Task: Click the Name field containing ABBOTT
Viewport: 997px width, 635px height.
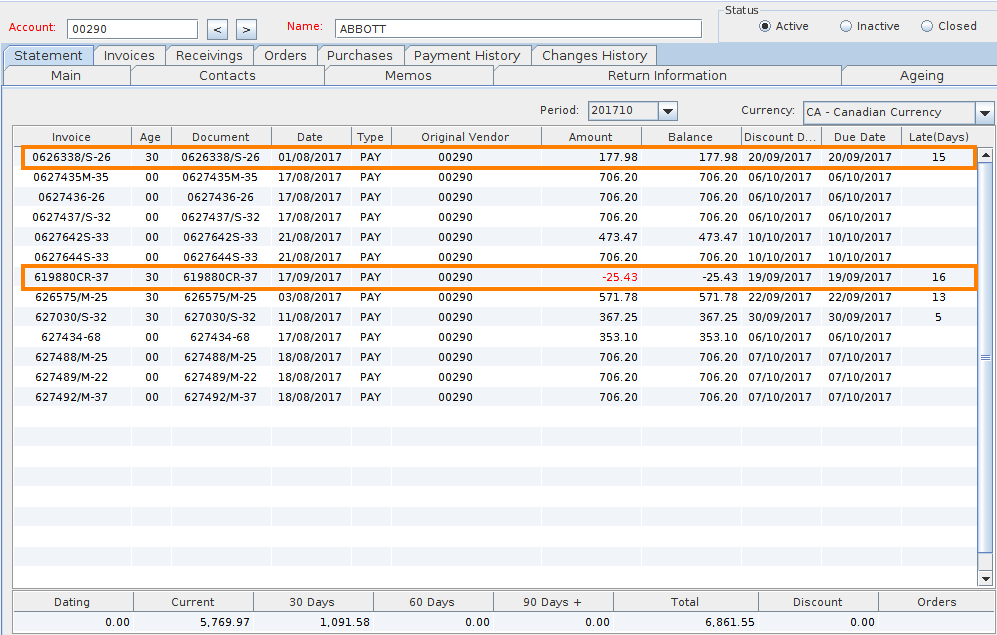Action: pos(518,29)
